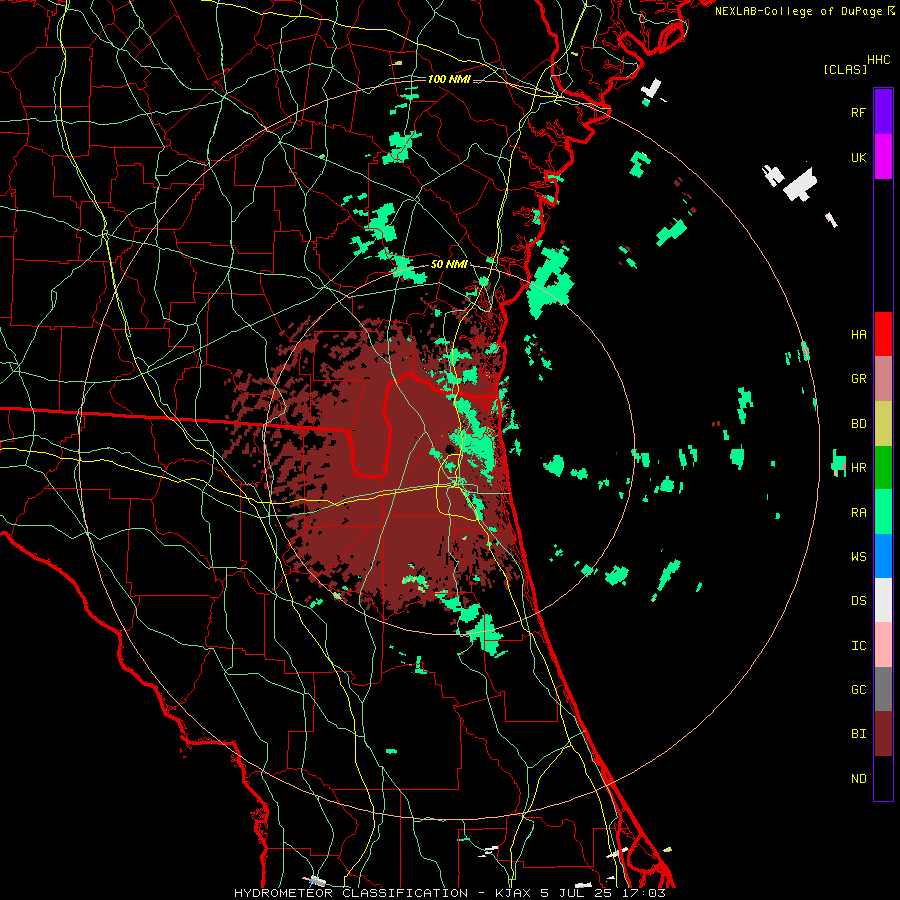Click the white DS legend swatch
Image resolution: width=900 pixels, height=900 pixels.
click(883, 600)
